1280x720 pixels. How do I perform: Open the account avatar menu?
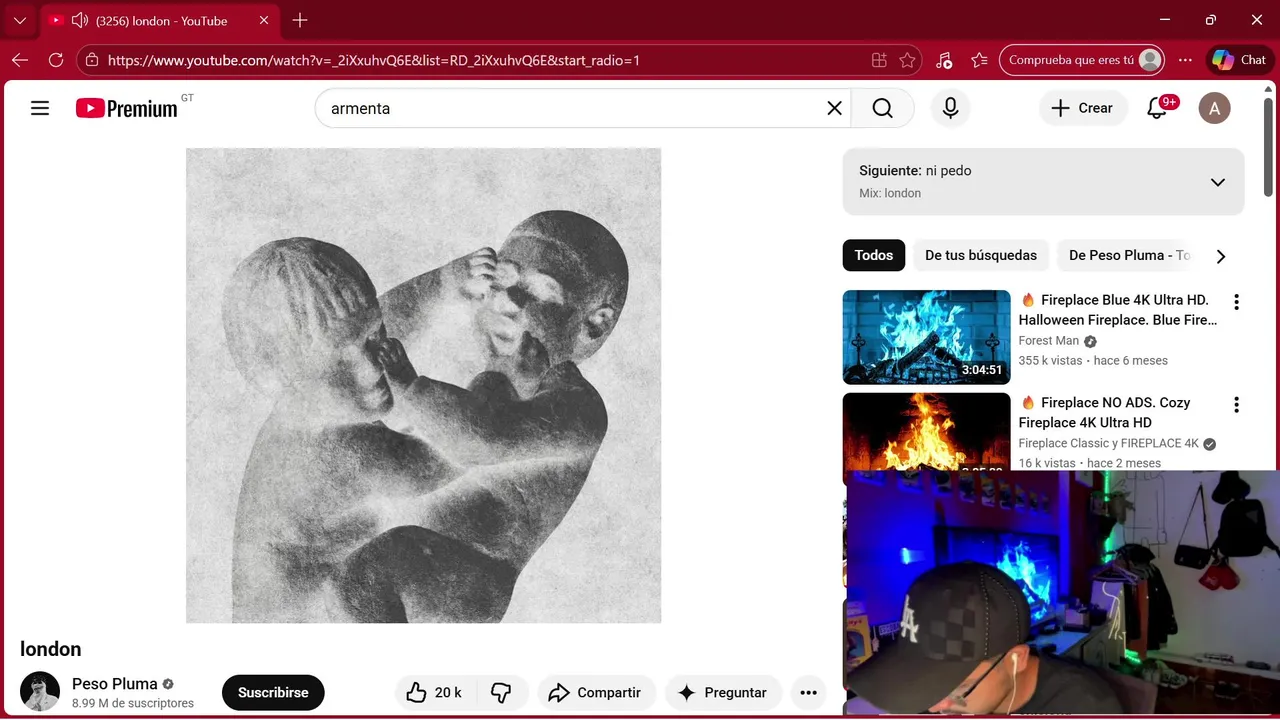coord(1214,108)
